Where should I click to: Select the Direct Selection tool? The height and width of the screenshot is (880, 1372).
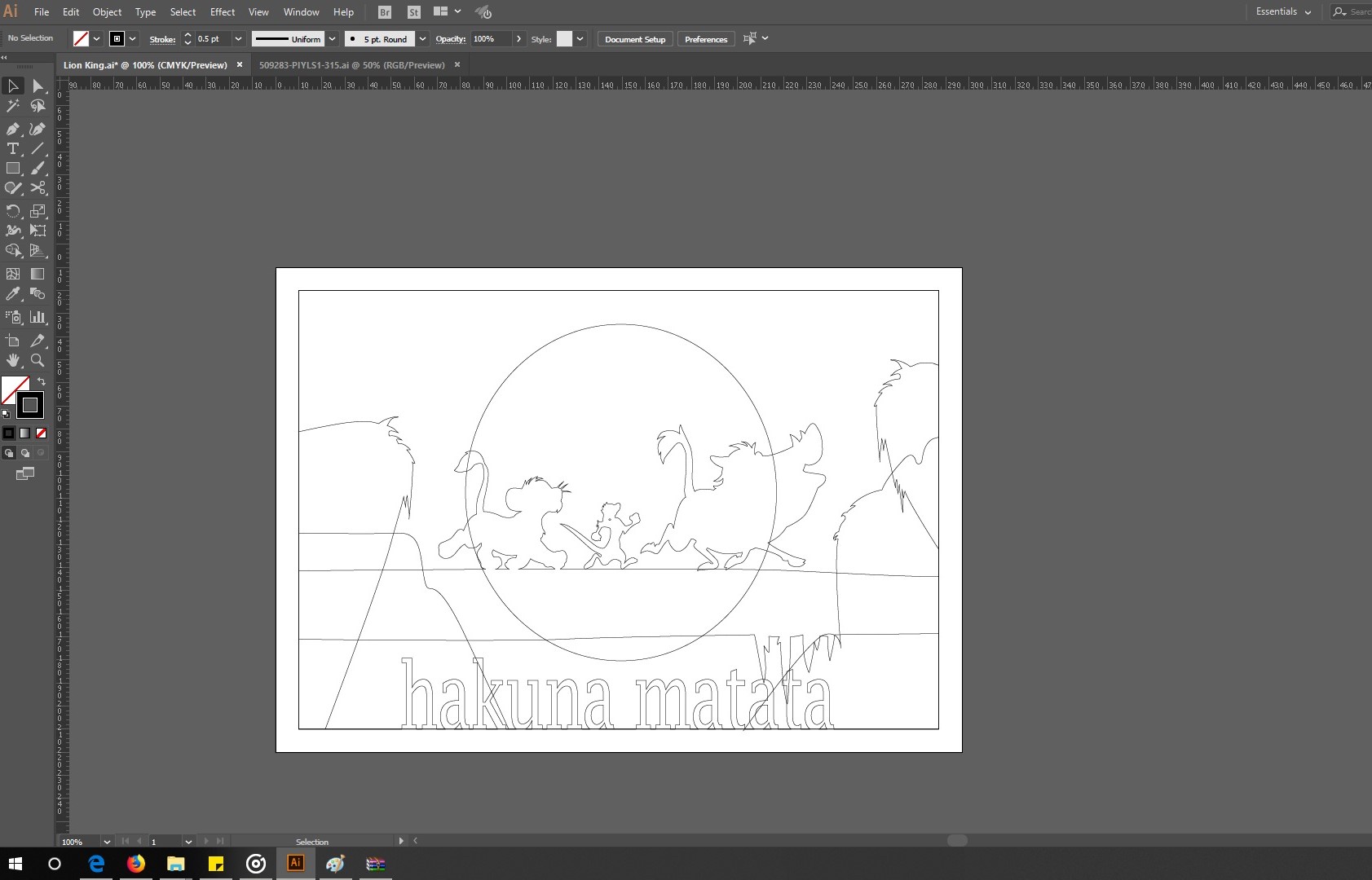point(37,86)
